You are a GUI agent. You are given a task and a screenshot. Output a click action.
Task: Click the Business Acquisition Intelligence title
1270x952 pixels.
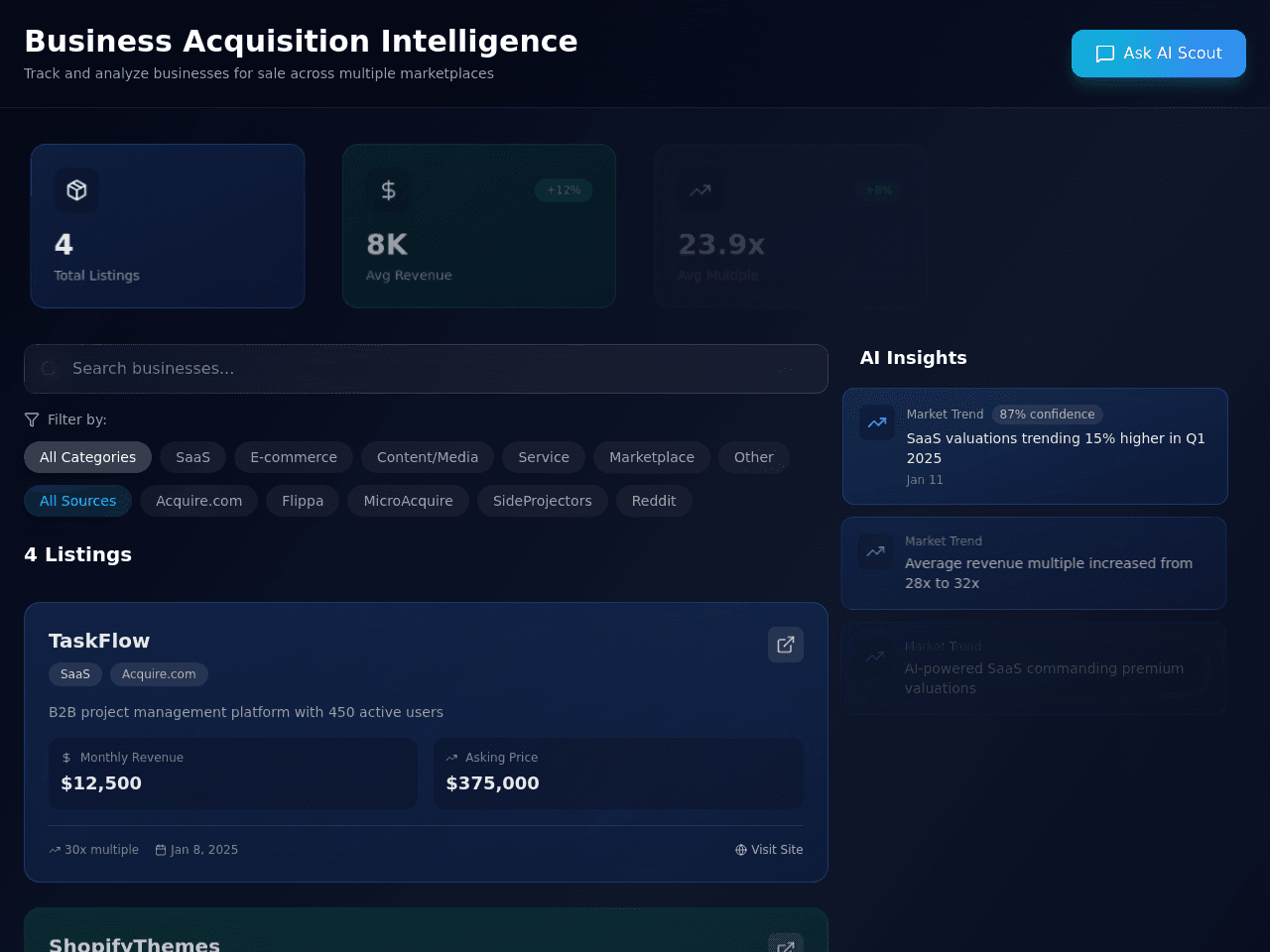(x=301, y=41)
